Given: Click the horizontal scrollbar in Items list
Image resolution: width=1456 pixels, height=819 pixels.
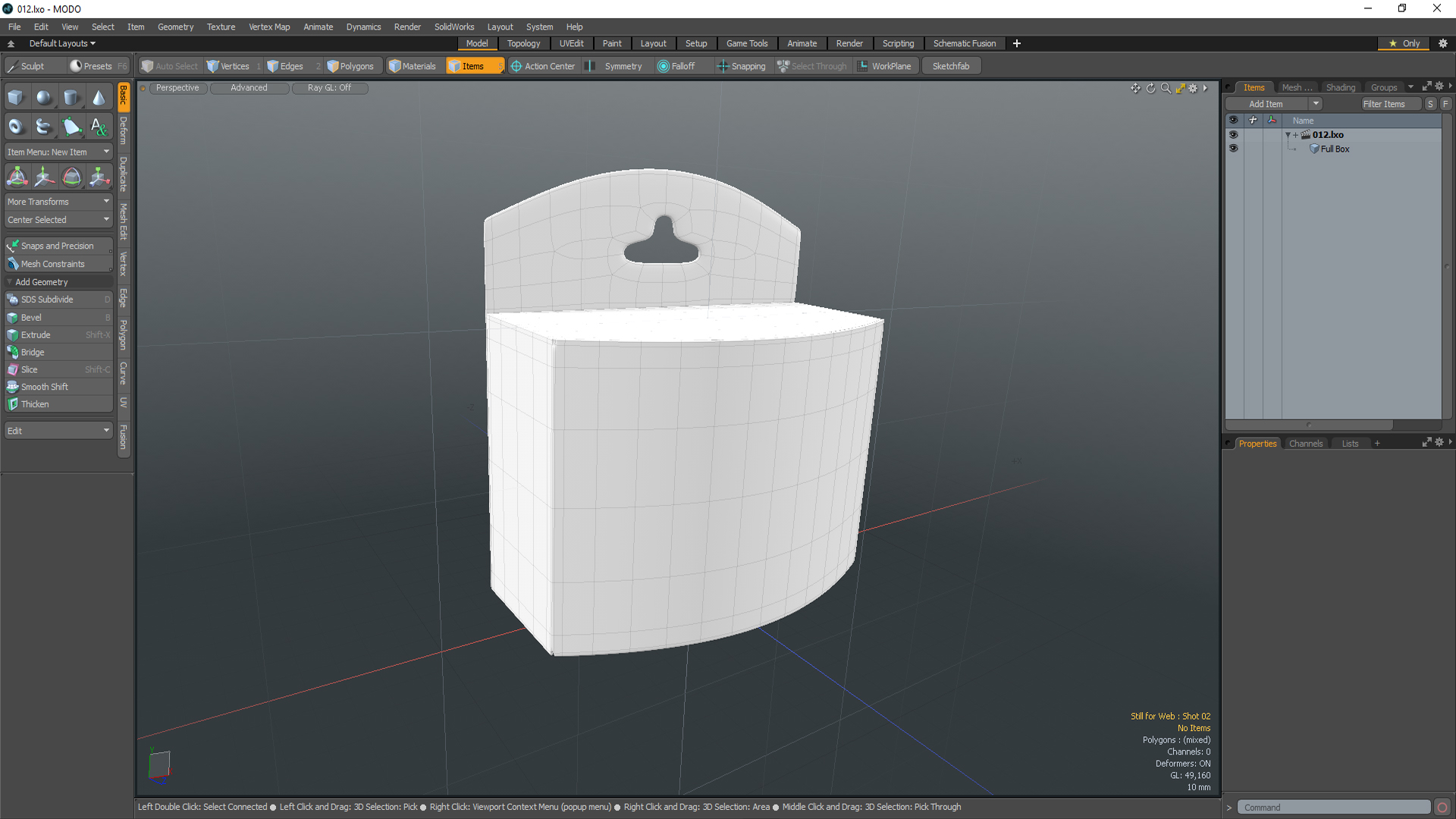Looking at the screenshot, I should (x=1309, y=425).
